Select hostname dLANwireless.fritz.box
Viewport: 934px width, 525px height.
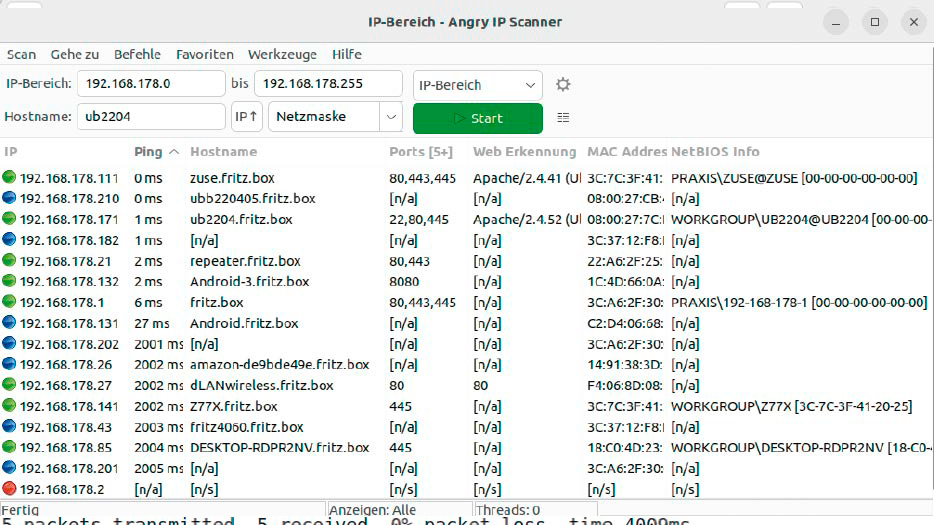pyautogui.click(x=261, y=385)
